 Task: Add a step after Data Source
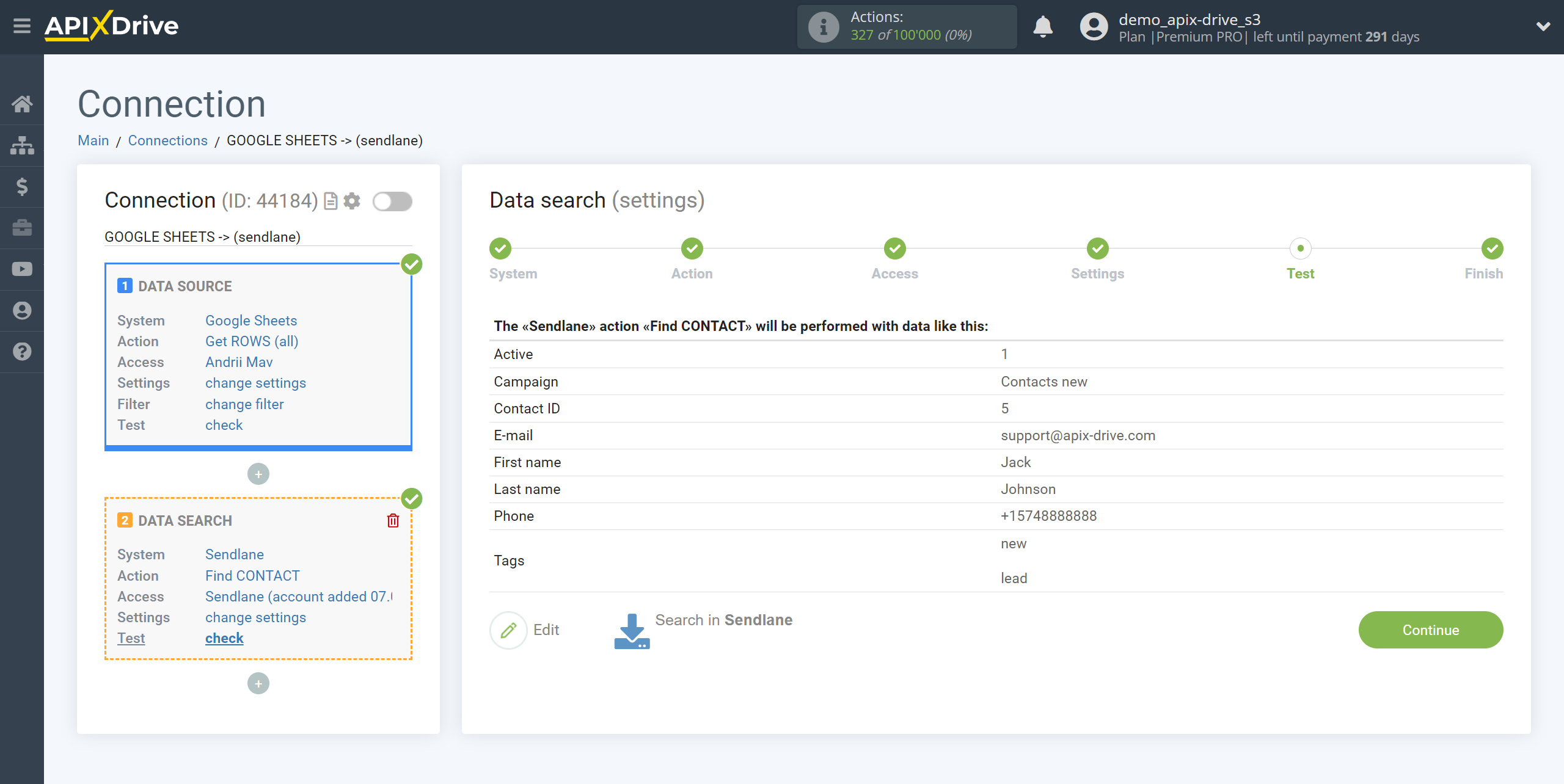(258, 474)
